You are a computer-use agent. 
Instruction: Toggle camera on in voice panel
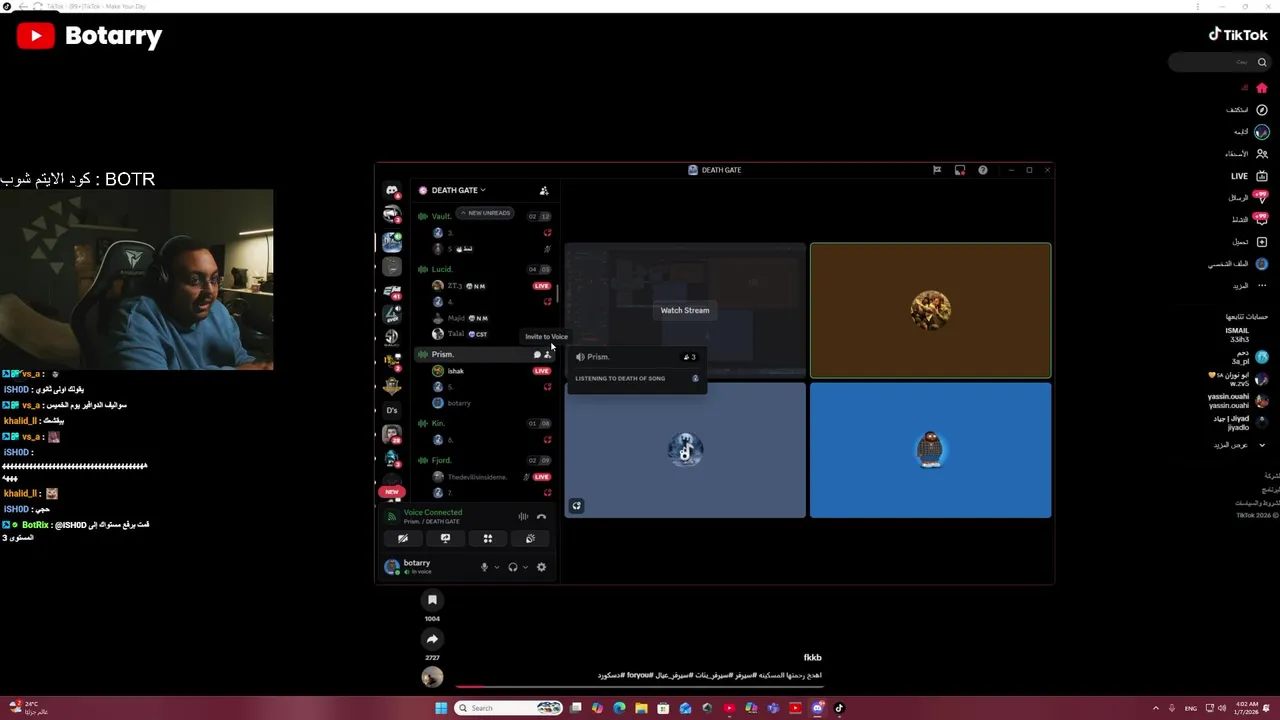(403, 538)
